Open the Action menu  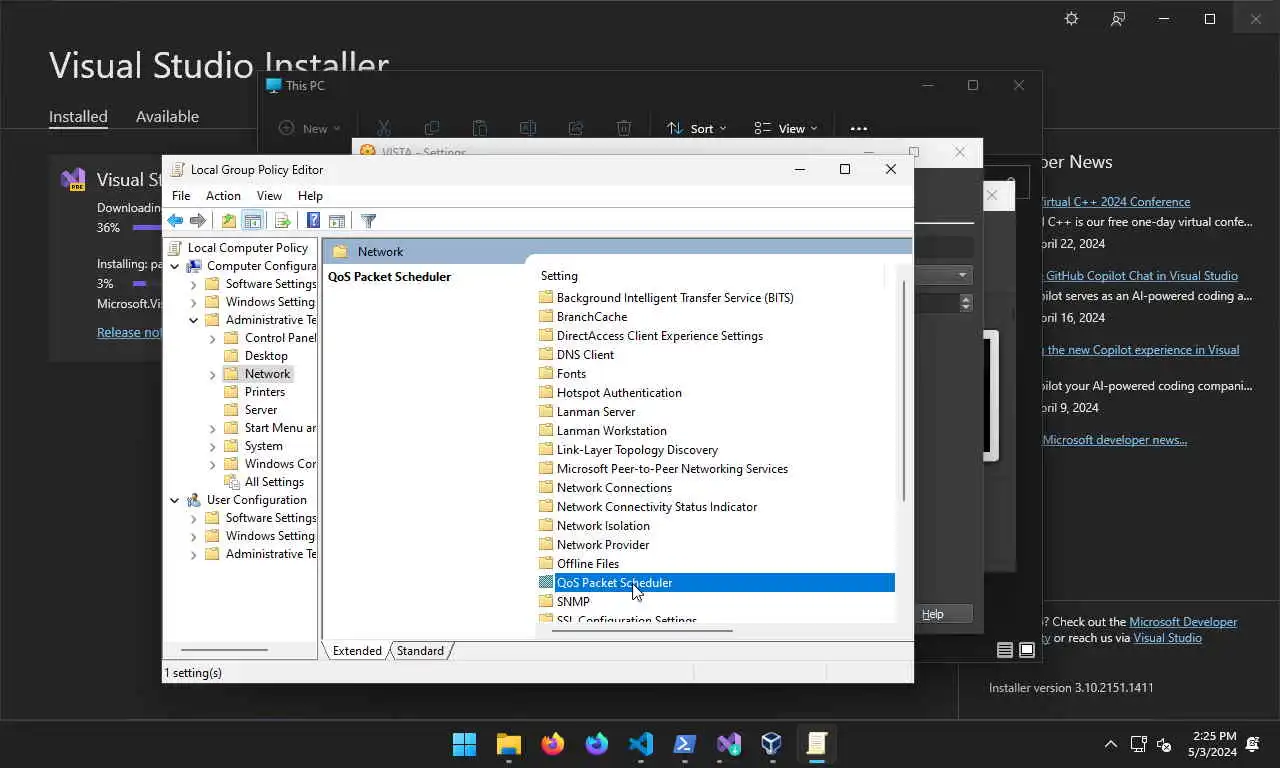[x=223, y=196]
